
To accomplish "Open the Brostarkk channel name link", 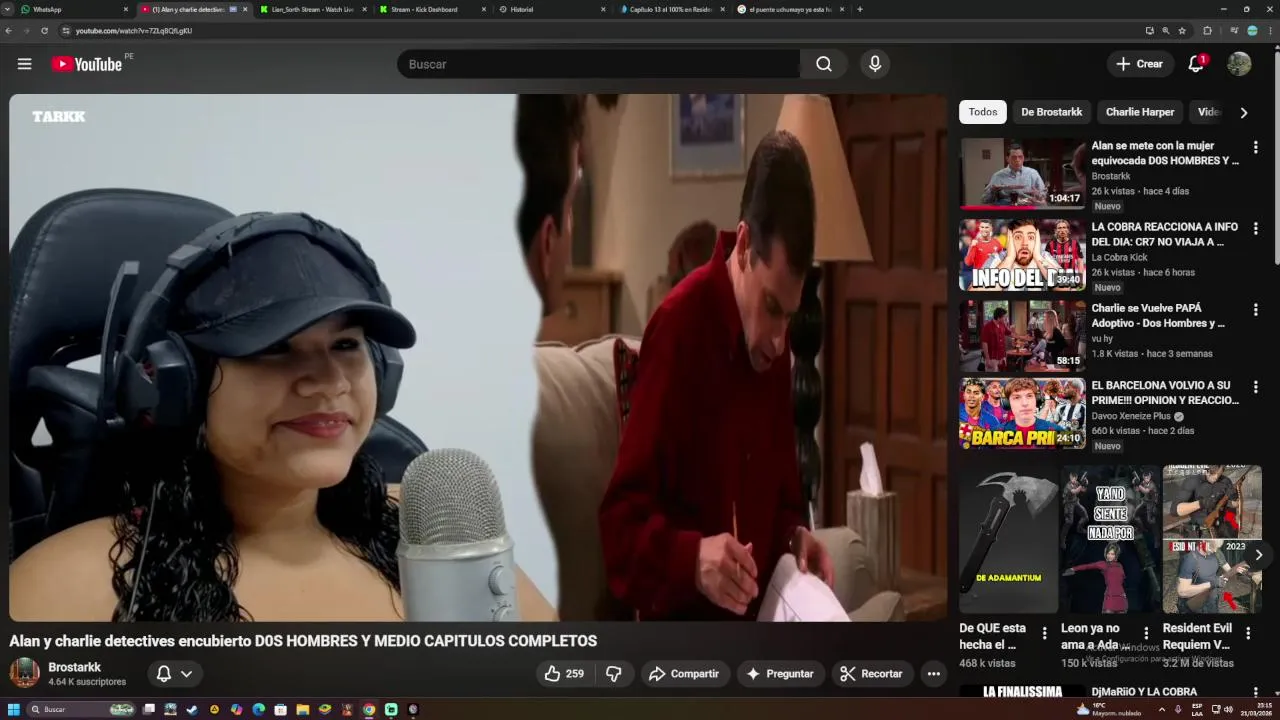I will click(x=75, y=667).
